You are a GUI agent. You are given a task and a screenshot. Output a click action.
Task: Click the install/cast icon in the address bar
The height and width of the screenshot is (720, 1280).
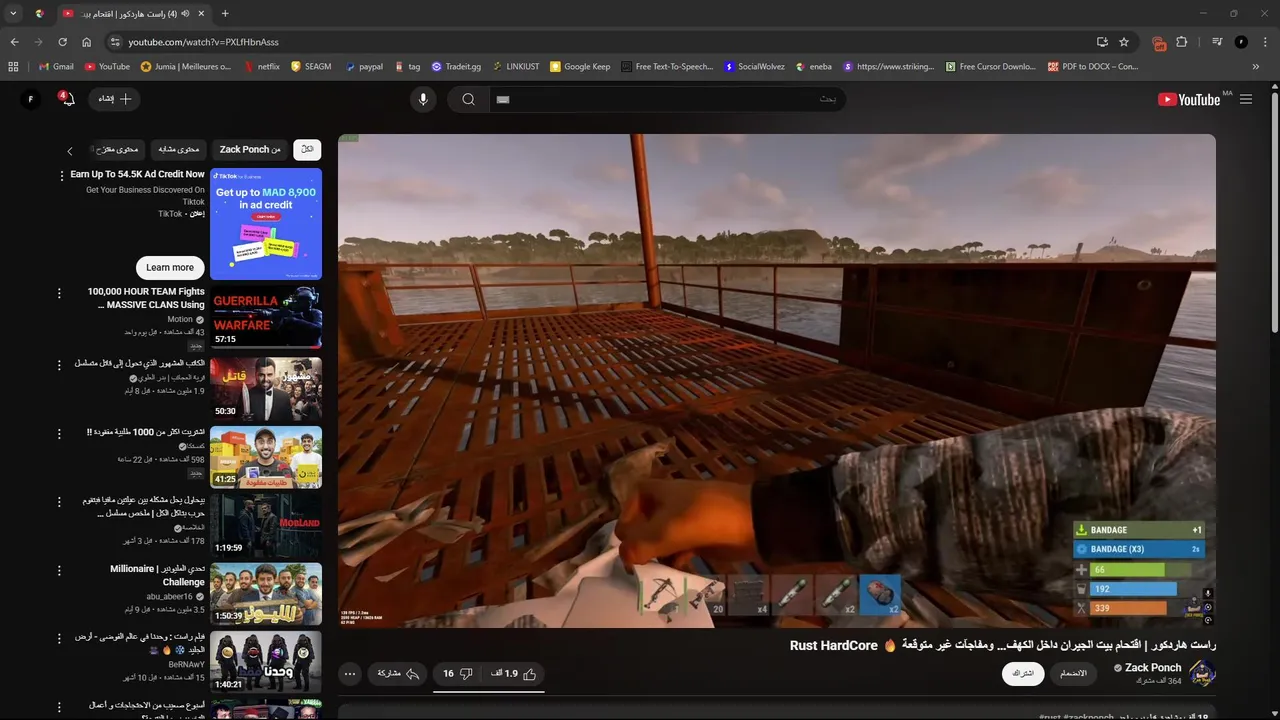1102,42
